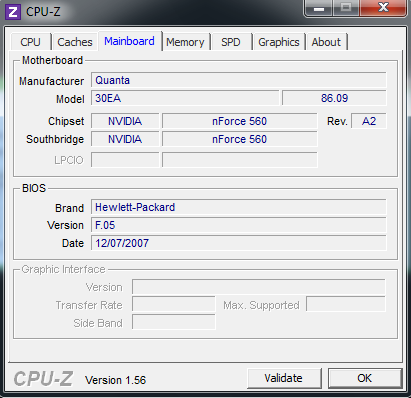Click the OK button
Screen dimensions: 411x398
coord(365,378)
